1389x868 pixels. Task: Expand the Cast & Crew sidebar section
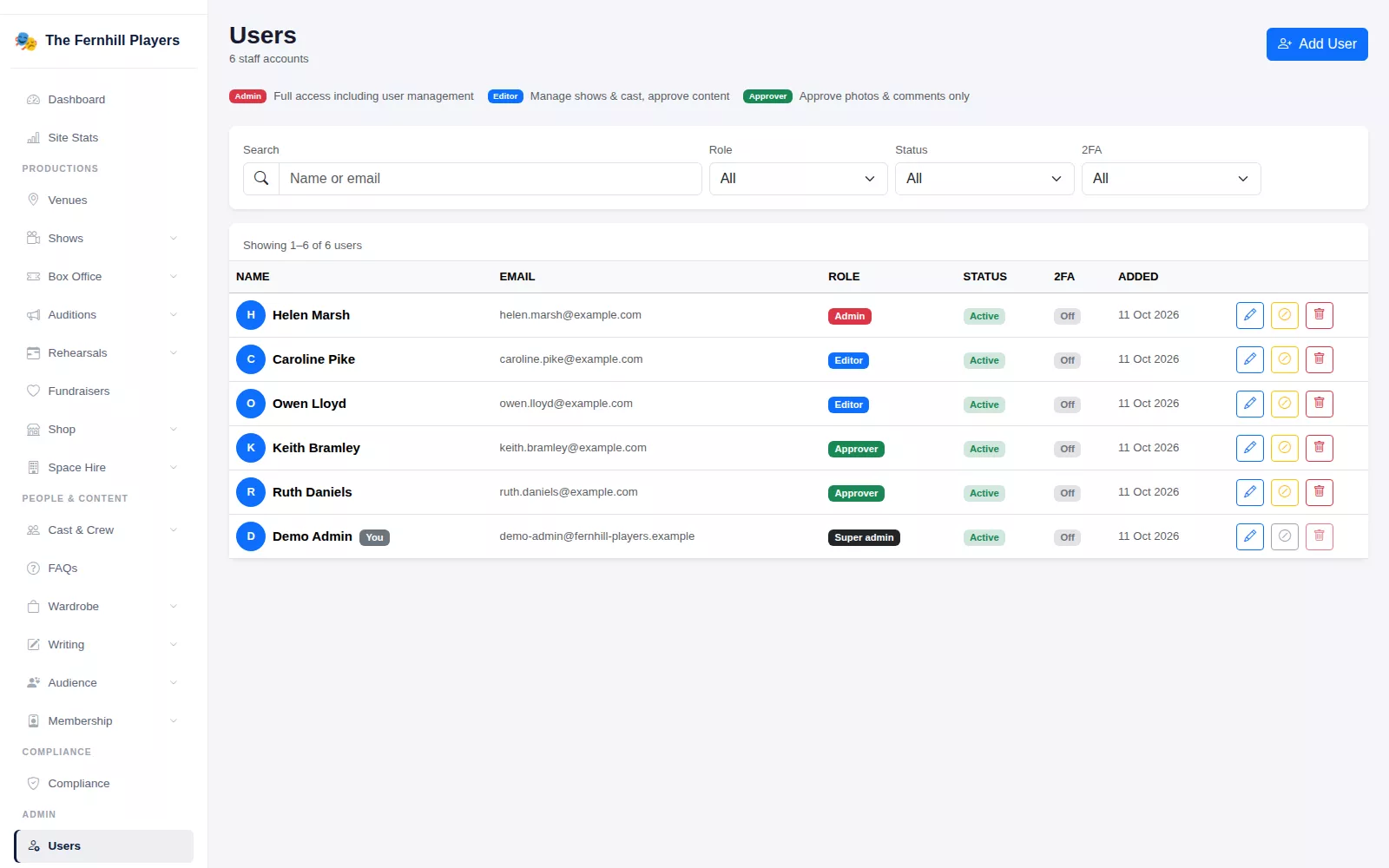pyautogui.click(x=103, y=530)
